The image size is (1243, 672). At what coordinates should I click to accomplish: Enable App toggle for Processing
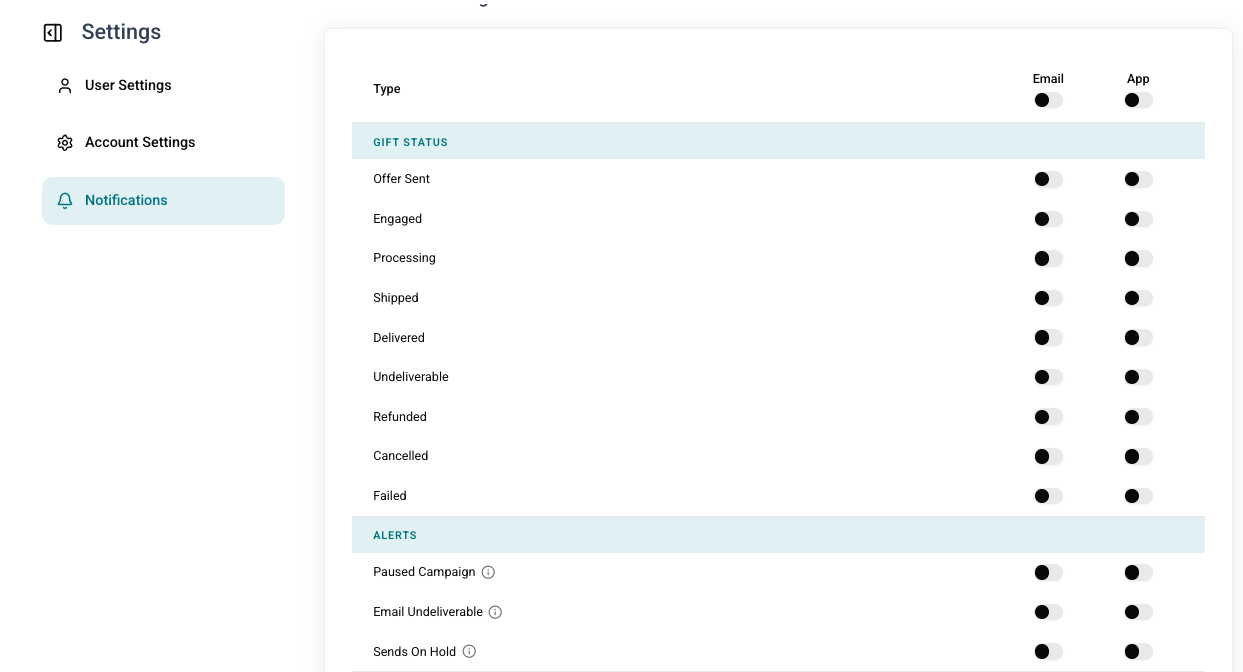[x=1138, y=258]
